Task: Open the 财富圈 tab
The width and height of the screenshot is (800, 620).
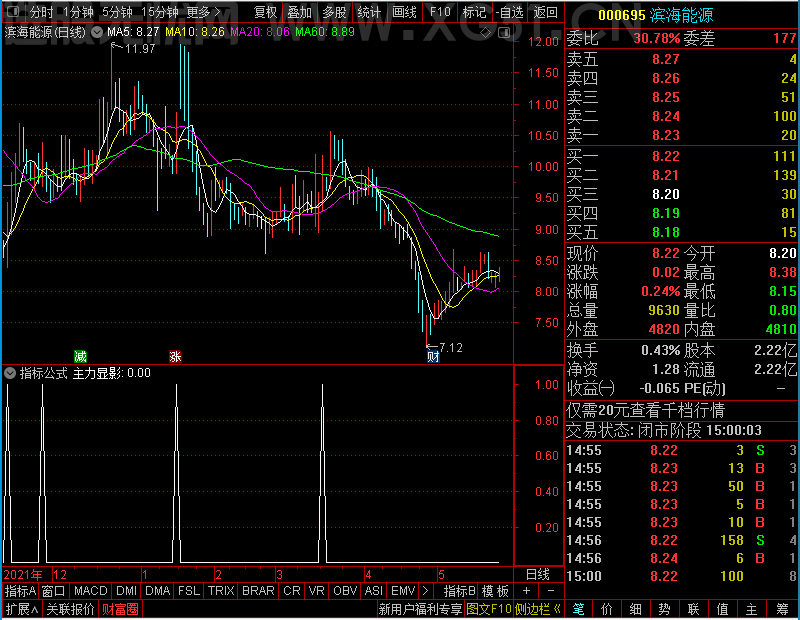Action: click(x=120, y=609)
